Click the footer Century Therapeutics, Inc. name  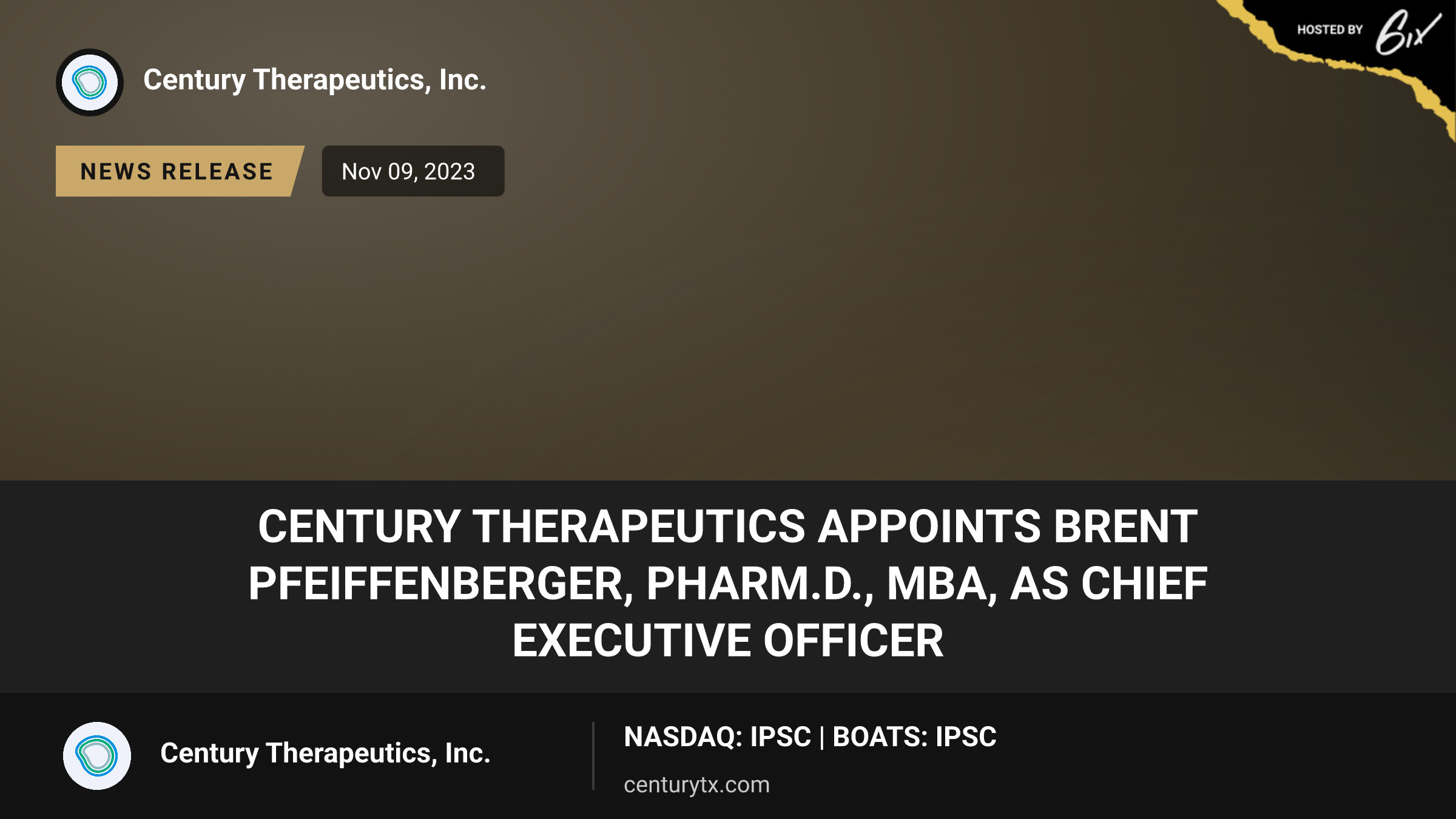coord(325,753)
